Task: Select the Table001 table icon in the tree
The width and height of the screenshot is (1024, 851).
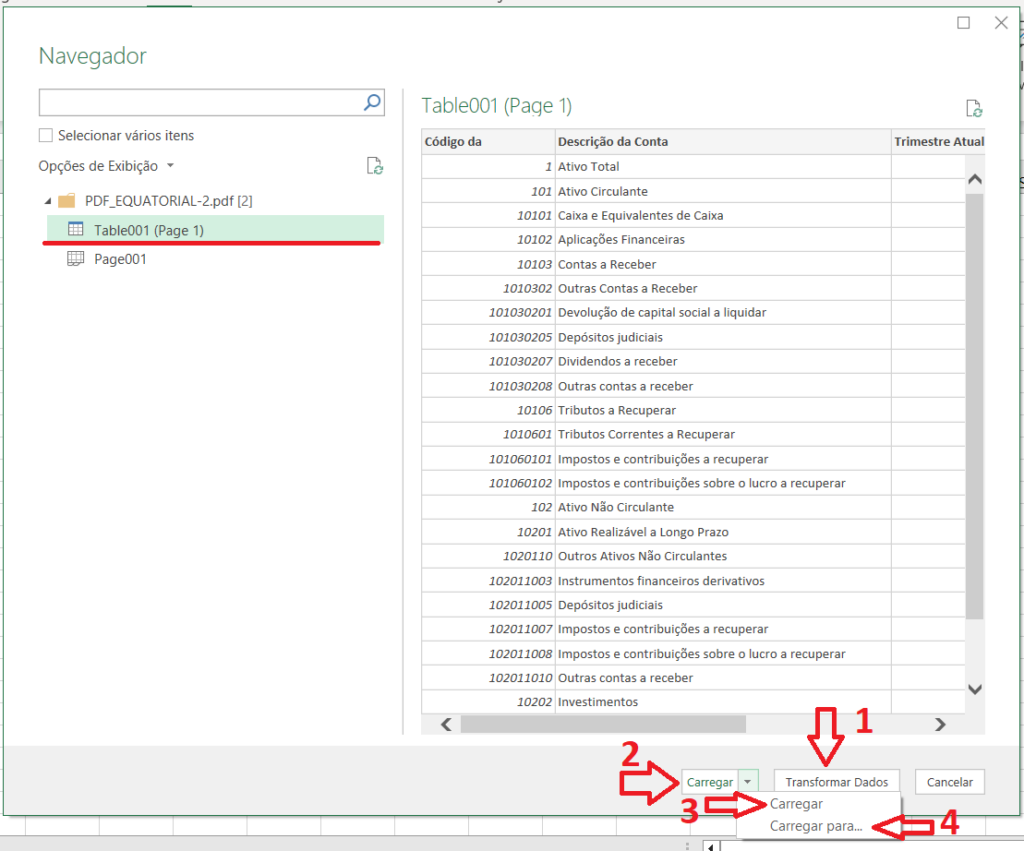Action: [x=74, y=230]
